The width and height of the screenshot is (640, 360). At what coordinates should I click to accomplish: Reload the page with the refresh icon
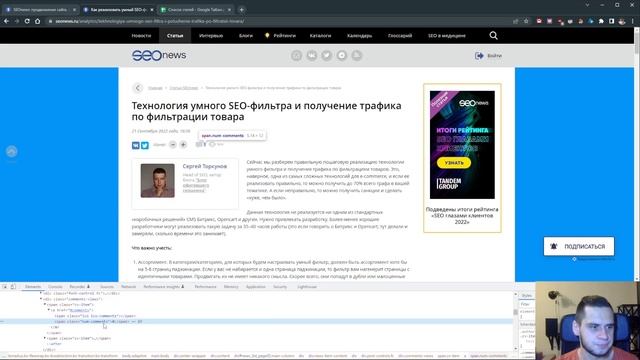pyautogui.click(x=27, y=21)
